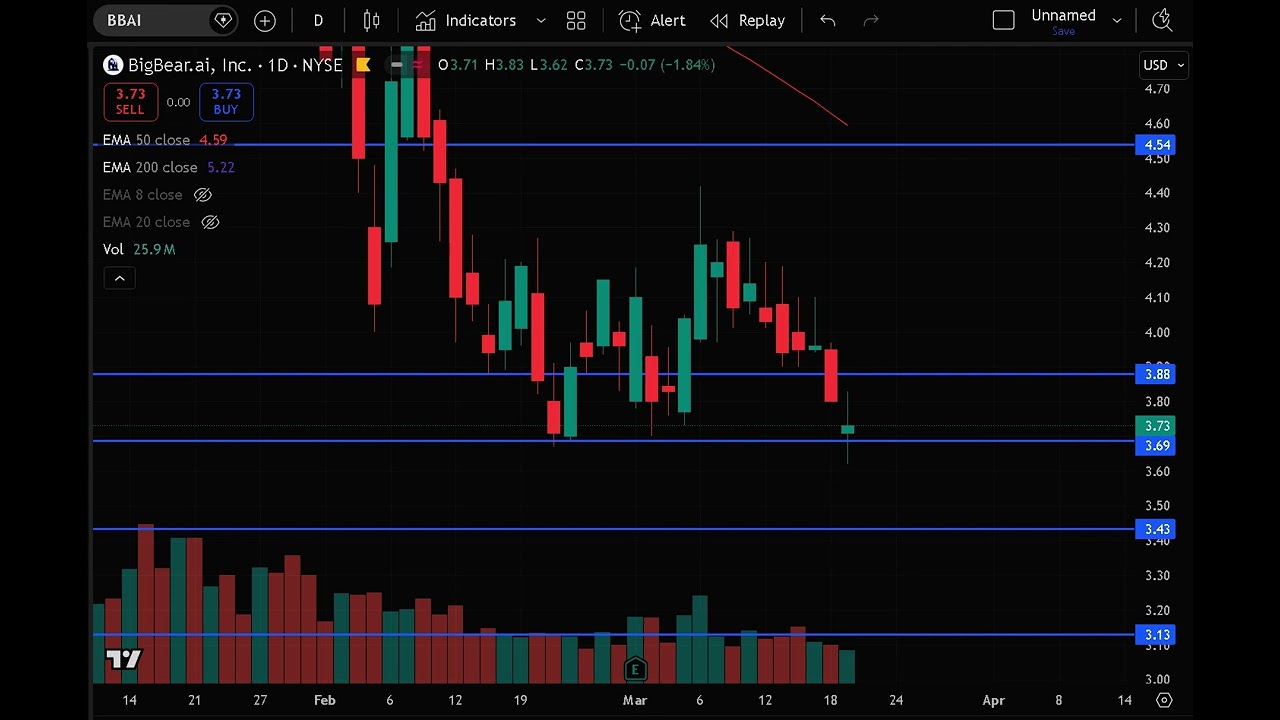Redo the last chart action
The width and height of the screenshot is (1280, 720).
pos(871,20)
